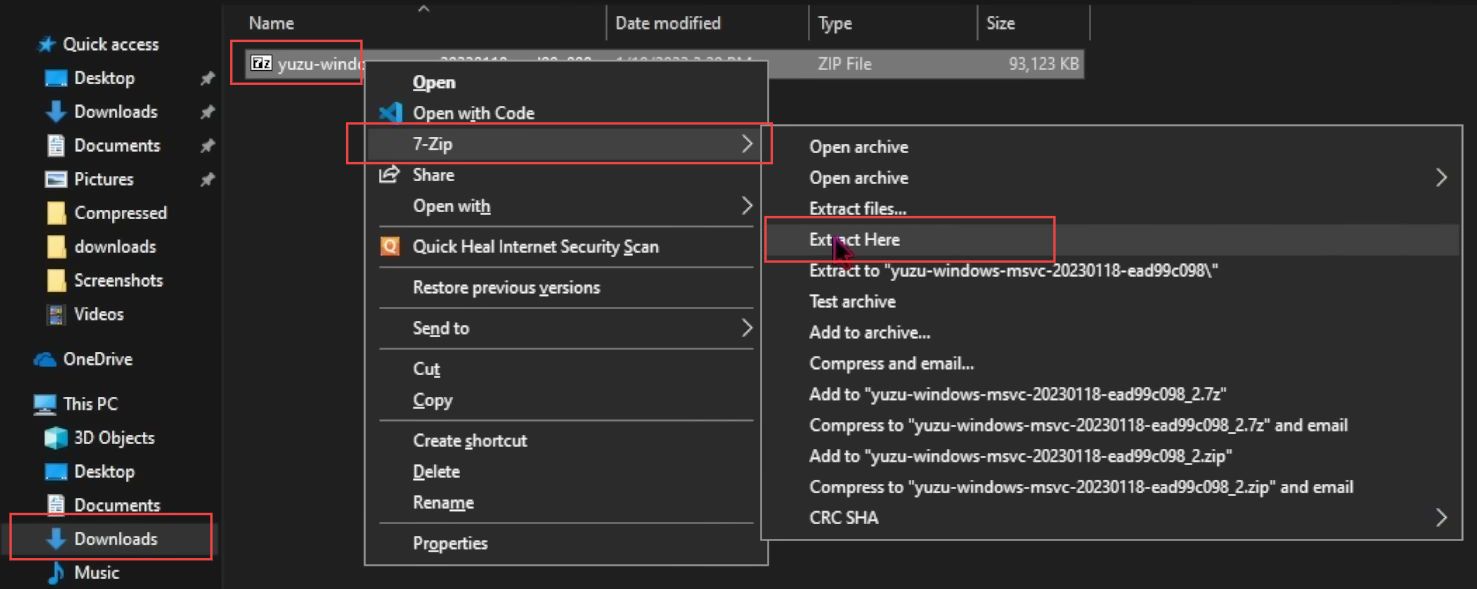Open the Compressed folder
Screen dimensions: 1477x589
tap(120, 213)
